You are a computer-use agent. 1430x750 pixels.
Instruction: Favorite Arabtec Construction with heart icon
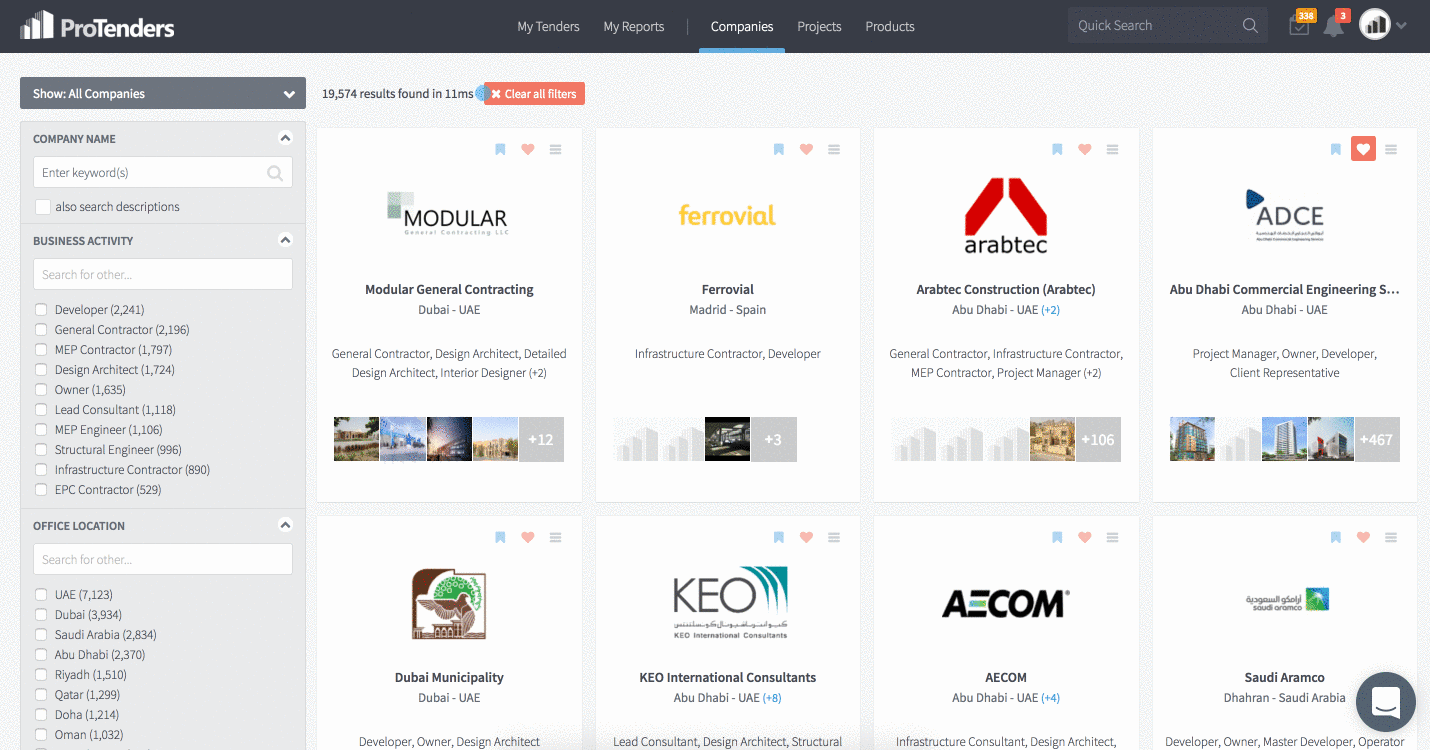pyautogui.click(x=1085, y=149)
